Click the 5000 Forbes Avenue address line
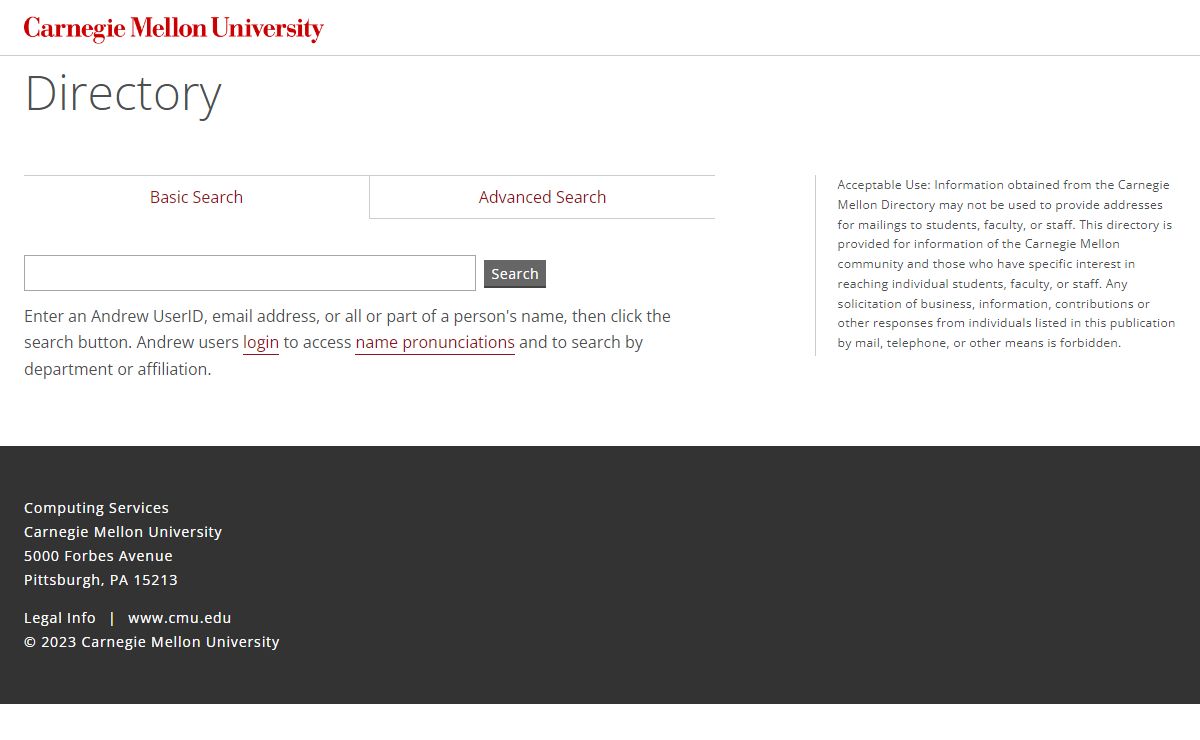This screenshot has height=740, width=1200. pos(98,556)
